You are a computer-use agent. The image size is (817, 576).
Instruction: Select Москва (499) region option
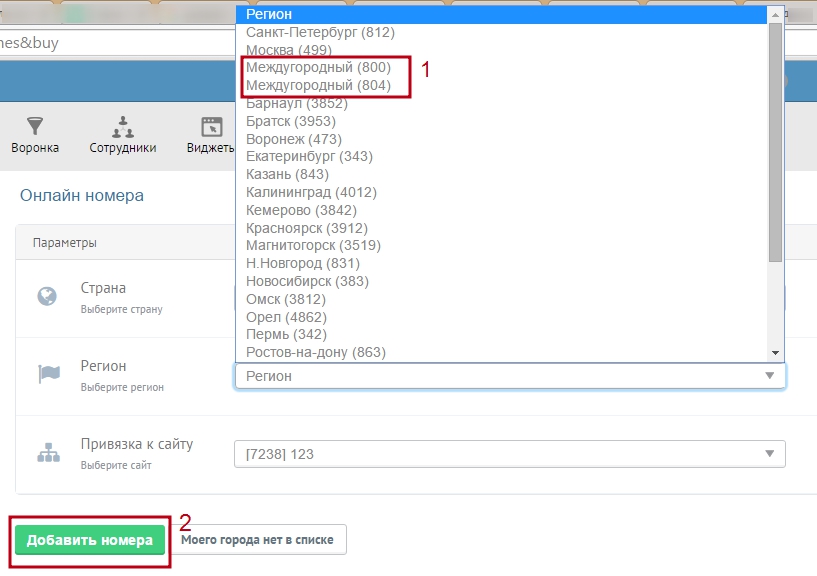pos(502,50)
